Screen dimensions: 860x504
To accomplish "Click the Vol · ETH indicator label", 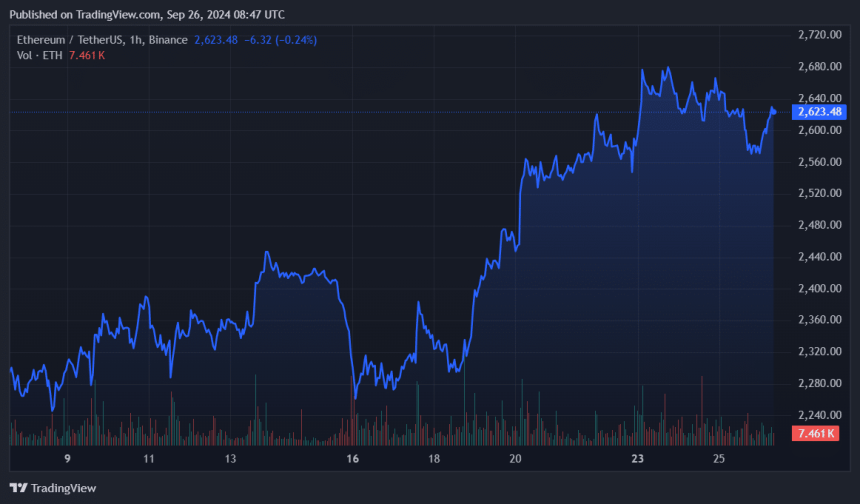I will (39, 55).
